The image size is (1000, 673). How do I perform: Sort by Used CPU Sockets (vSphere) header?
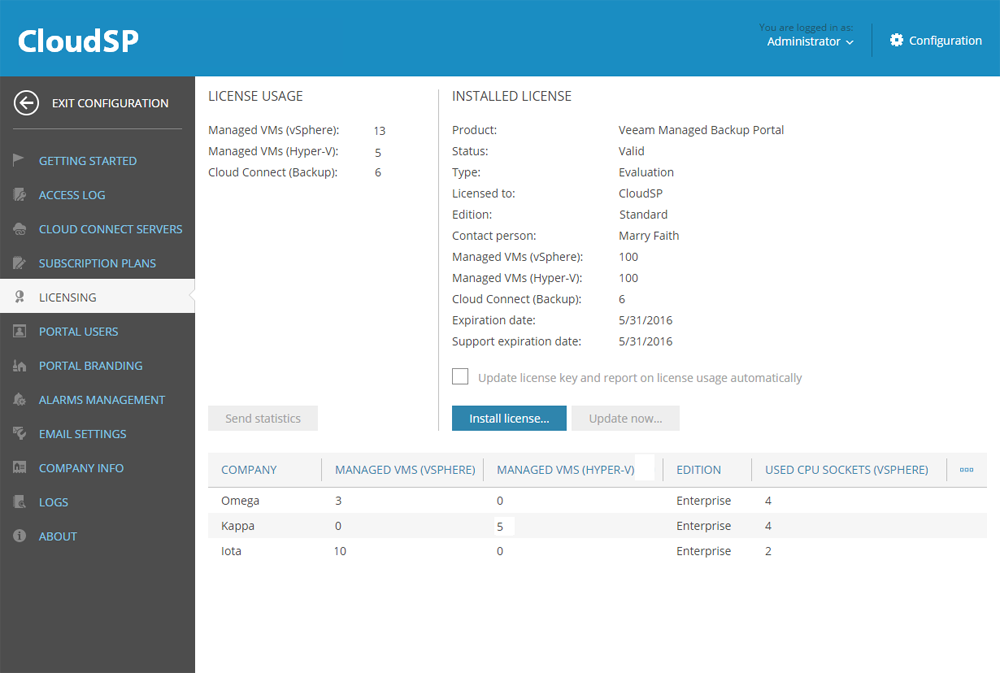pos(846,470)
